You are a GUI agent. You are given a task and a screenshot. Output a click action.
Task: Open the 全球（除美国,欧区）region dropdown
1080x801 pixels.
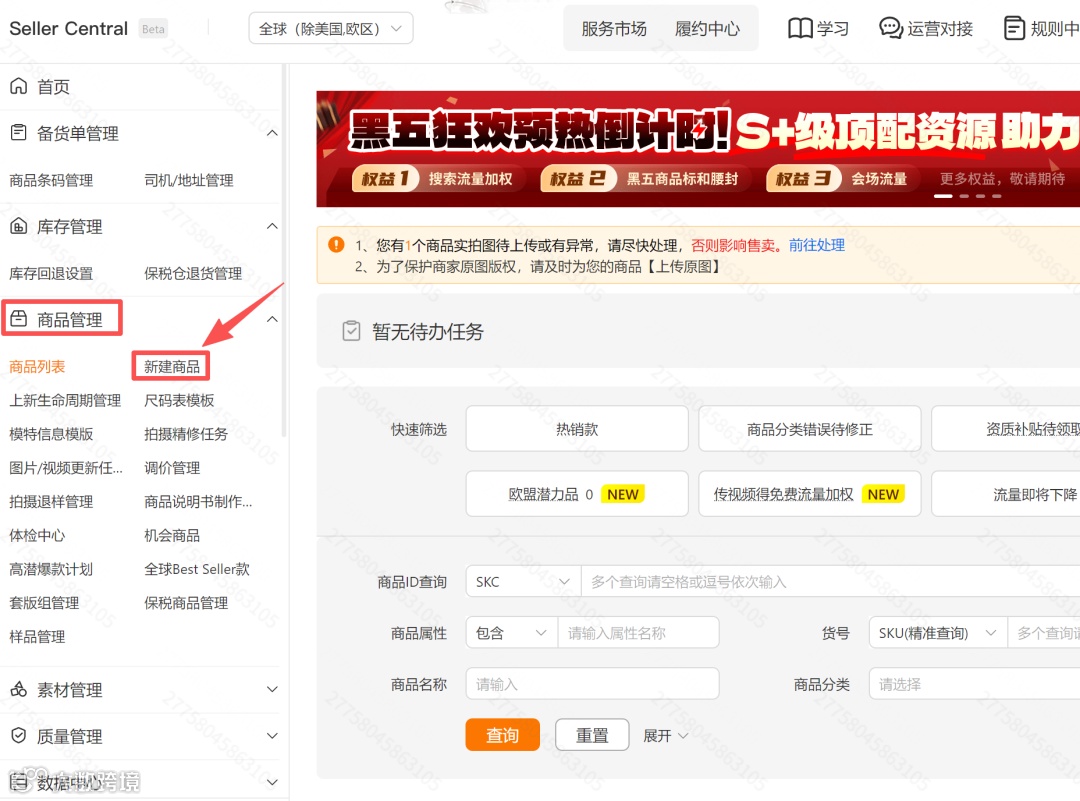click(x=331, y=29)
